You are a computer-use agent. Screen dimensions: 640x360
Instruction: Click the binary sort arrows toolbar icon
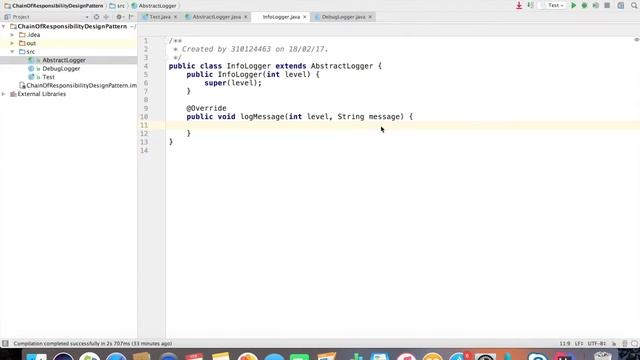(x=530, y=5)
